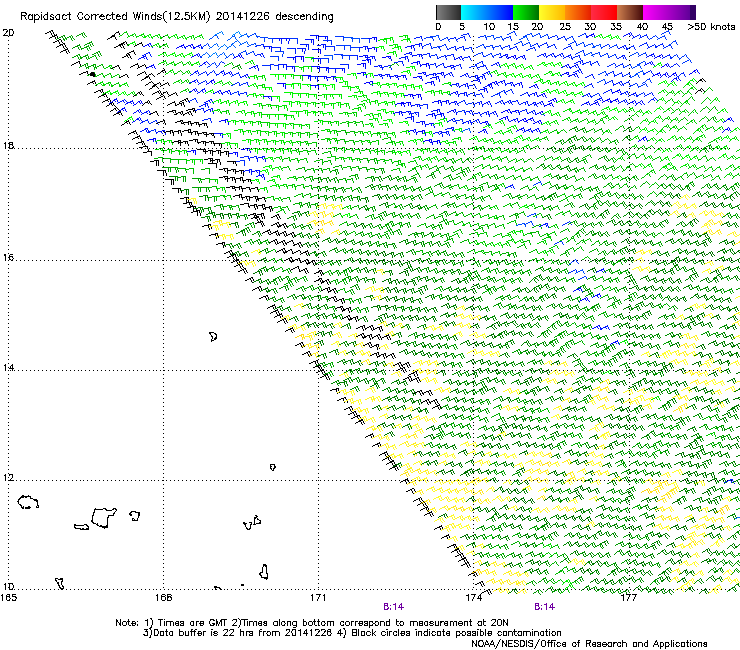Click the latitude axis label '20'
The width and height of the screenshot is (740, 650).
8,33
